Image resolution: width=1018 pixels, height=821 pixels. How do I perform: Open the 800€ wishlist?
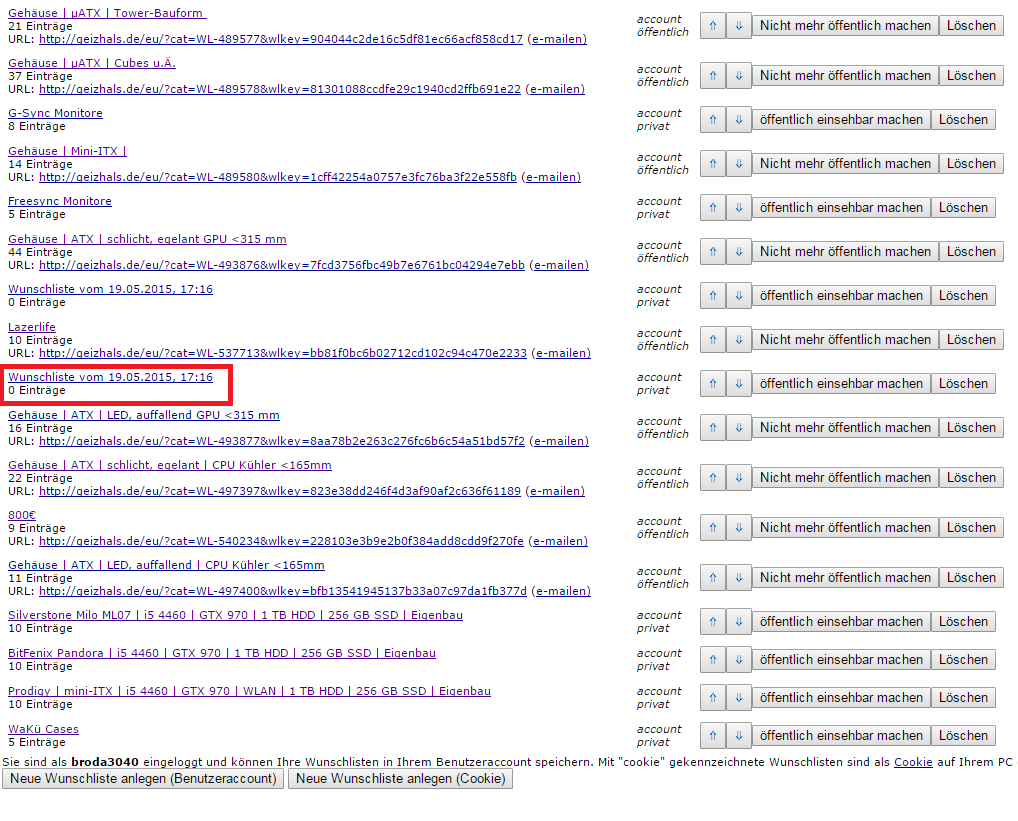click(x=21, y=515)
